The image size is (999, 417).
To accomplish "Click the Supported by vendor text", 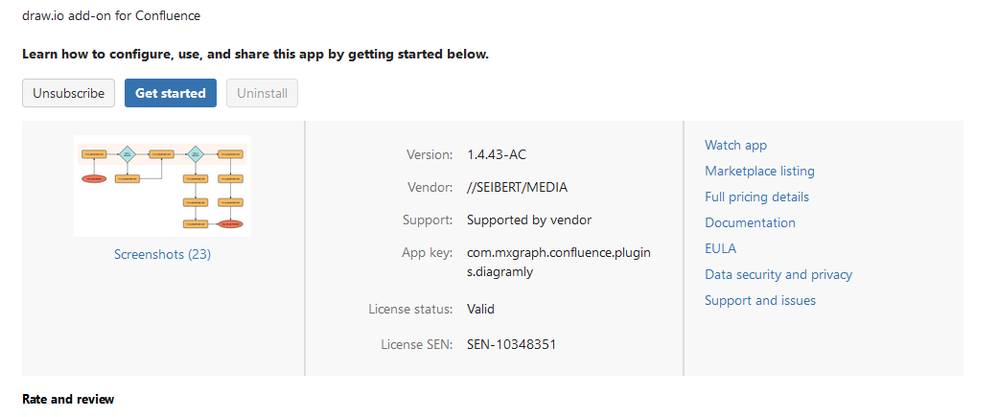I will 529,220.
